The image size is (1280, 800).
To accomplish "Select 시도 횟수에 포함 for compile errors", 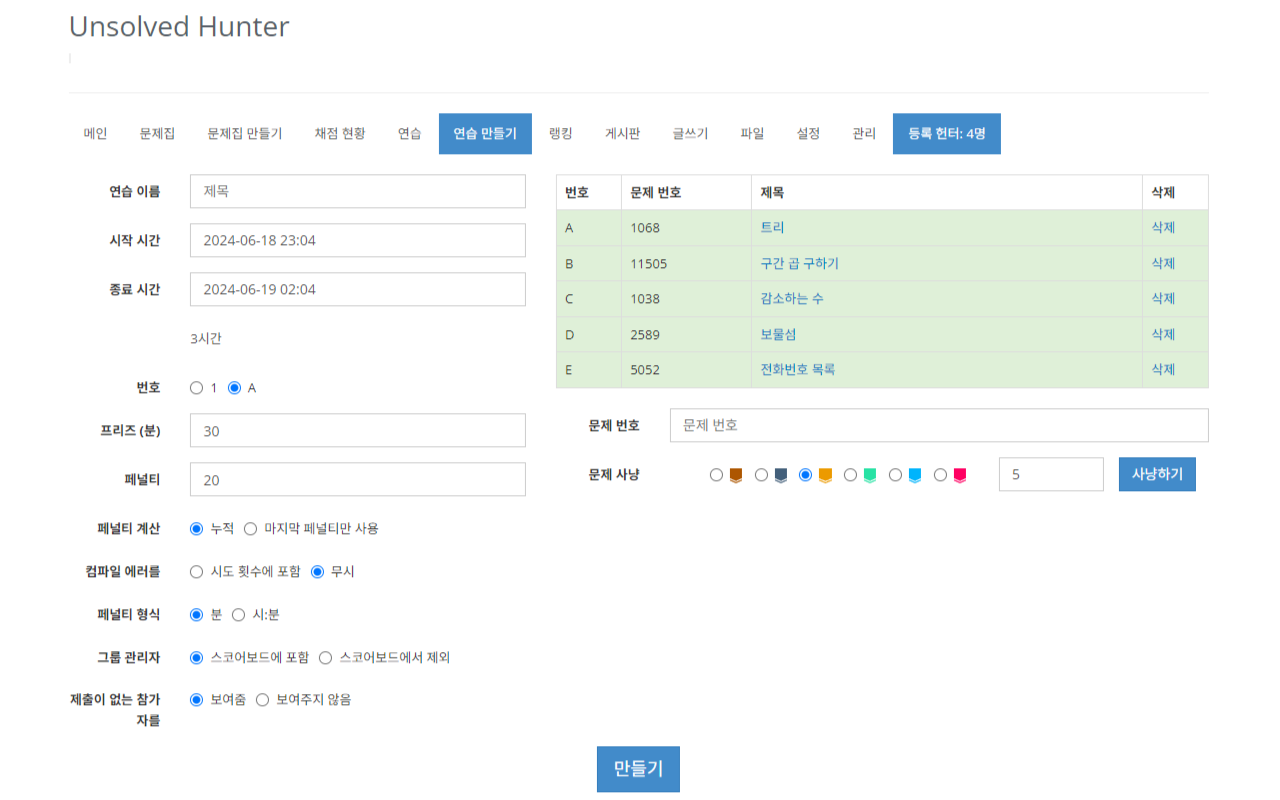I will point(197,572).
